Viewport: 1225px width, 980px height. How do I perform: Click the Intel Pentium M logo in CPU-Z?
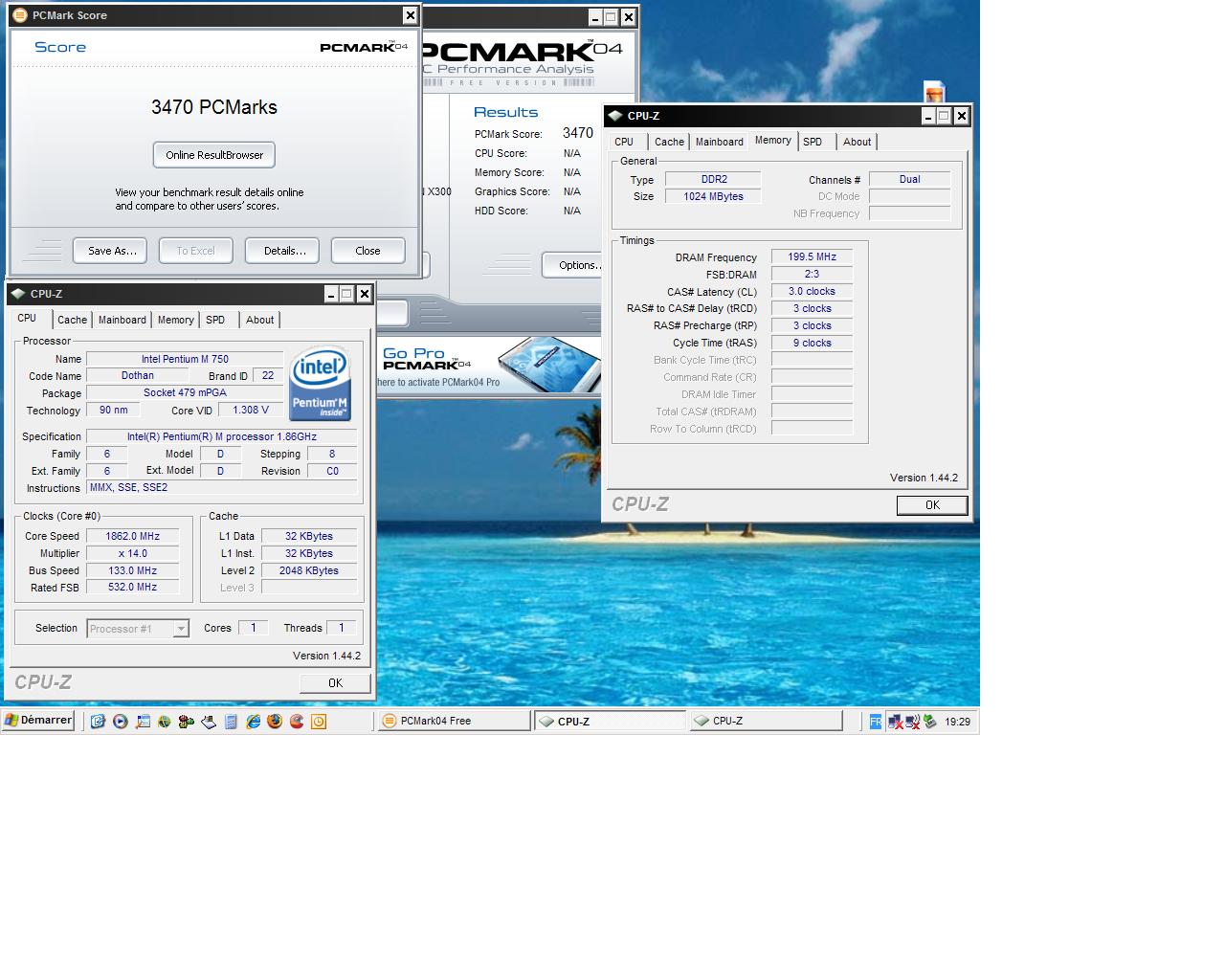[x=320, y=383]
